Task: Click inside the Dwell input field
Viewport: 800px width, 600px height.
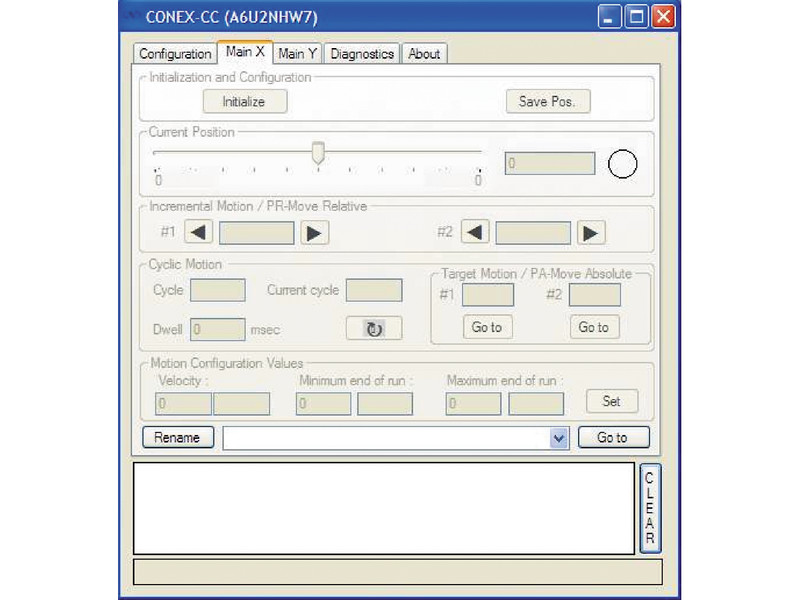Action: pyautogui.click(x=218, y=328)
